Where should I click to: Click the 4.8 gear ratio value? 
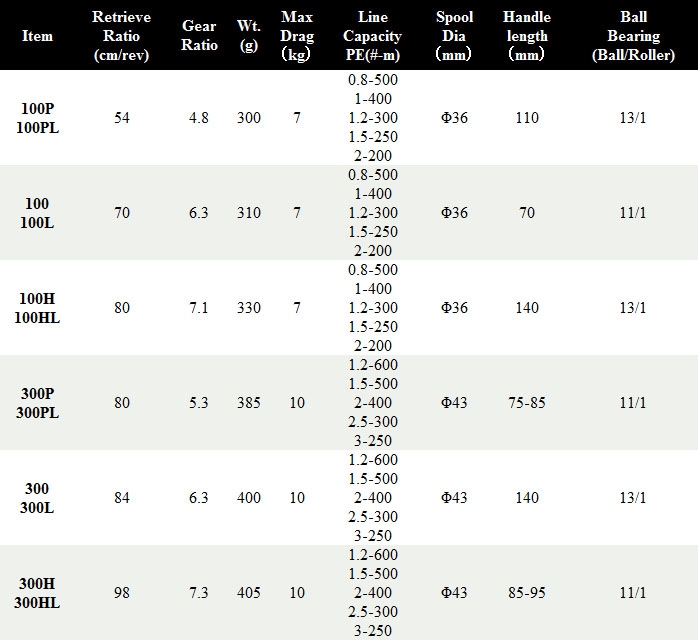[199, 118]
